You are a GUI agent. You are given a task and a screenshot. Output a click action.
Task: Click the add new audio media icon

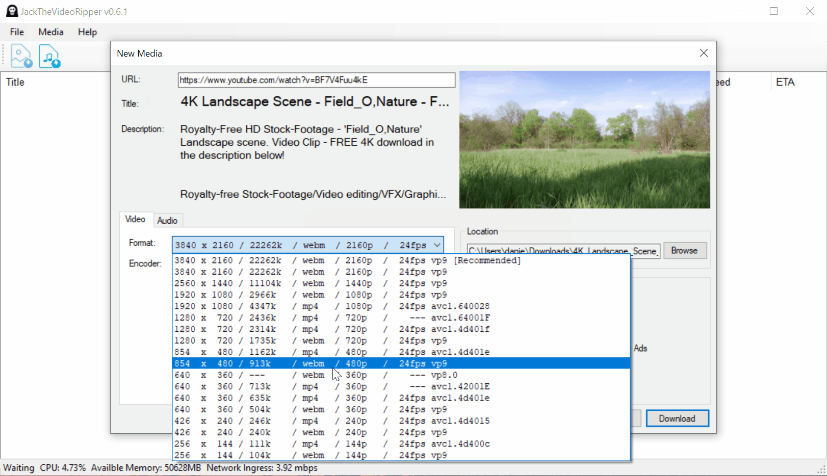(x=50, y=56)
